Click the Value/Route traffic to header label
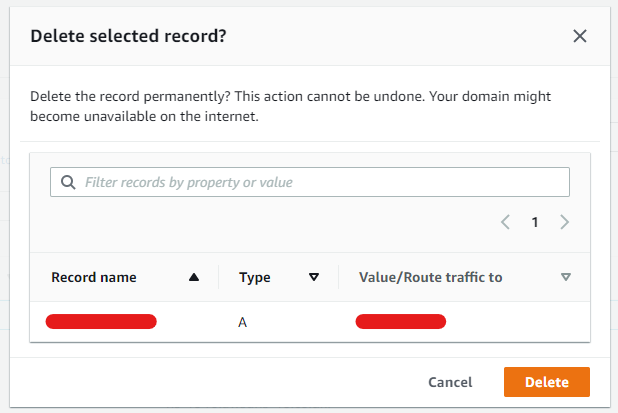Viewport: 618px width, 413px height. click(430, 277)
